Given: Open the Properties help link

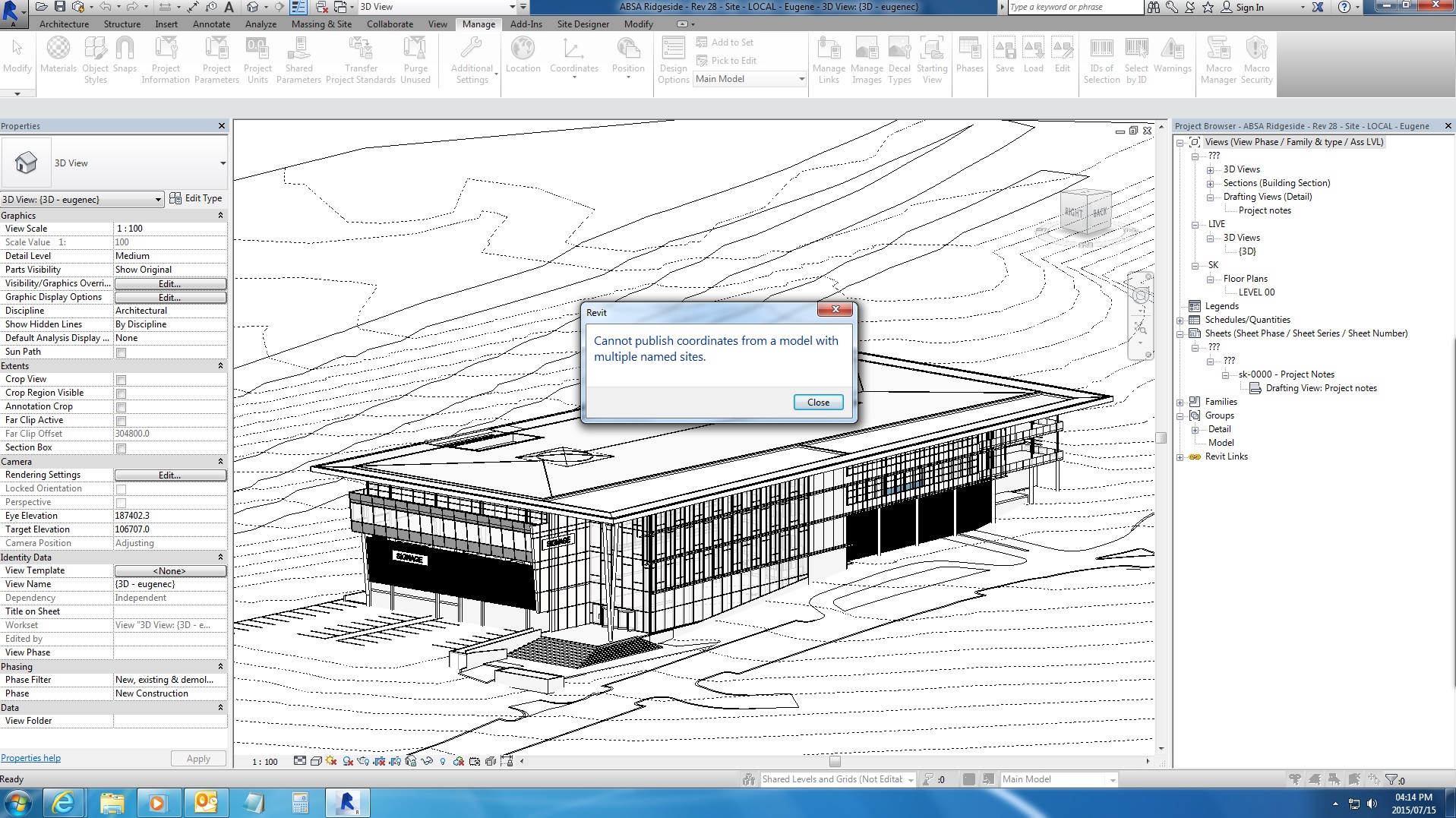Looking at the screenshot, I should [30, 758].
